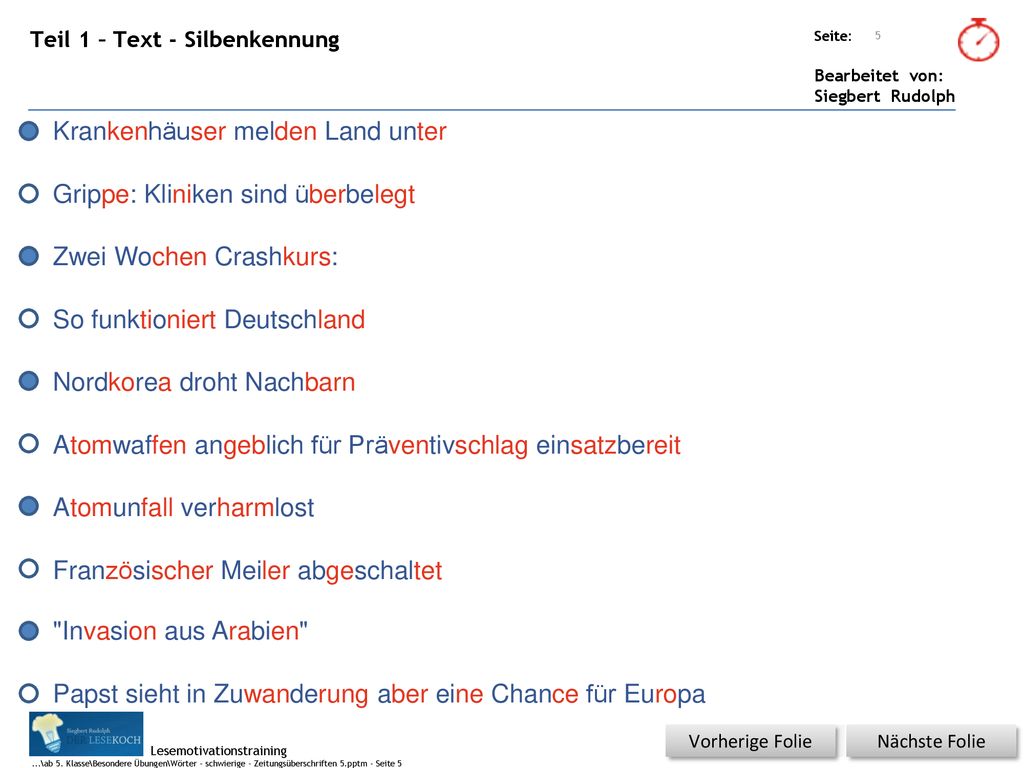Image resolution: width=1024 pixels, height=768 pixels.
Task: Click filled bullet beside Atomunfall verharmlost
Action: [x=29, y=506]
